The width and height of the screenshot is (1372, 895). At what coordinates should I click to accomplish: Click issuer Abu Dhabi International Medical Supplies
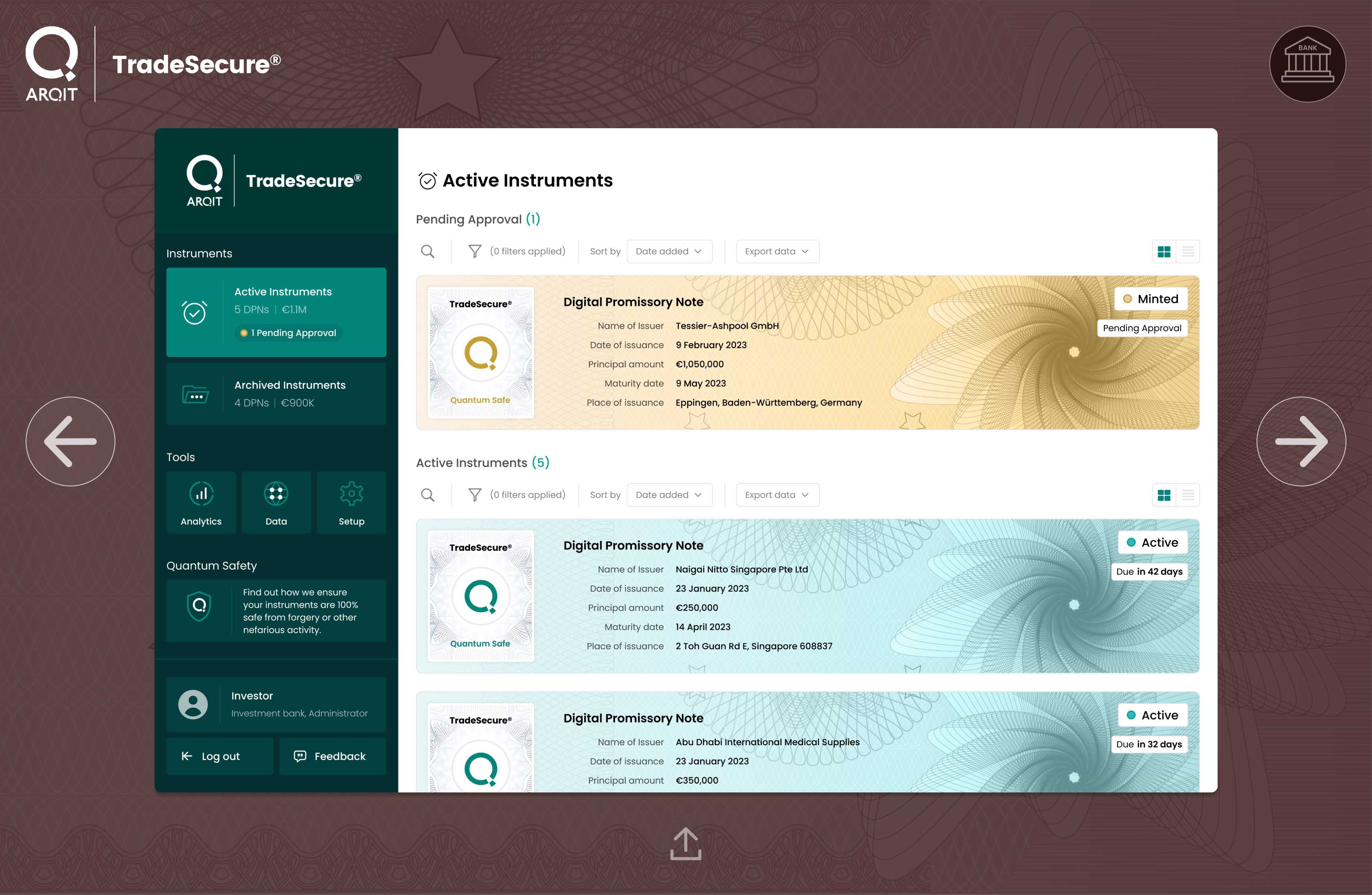[767, 742]
